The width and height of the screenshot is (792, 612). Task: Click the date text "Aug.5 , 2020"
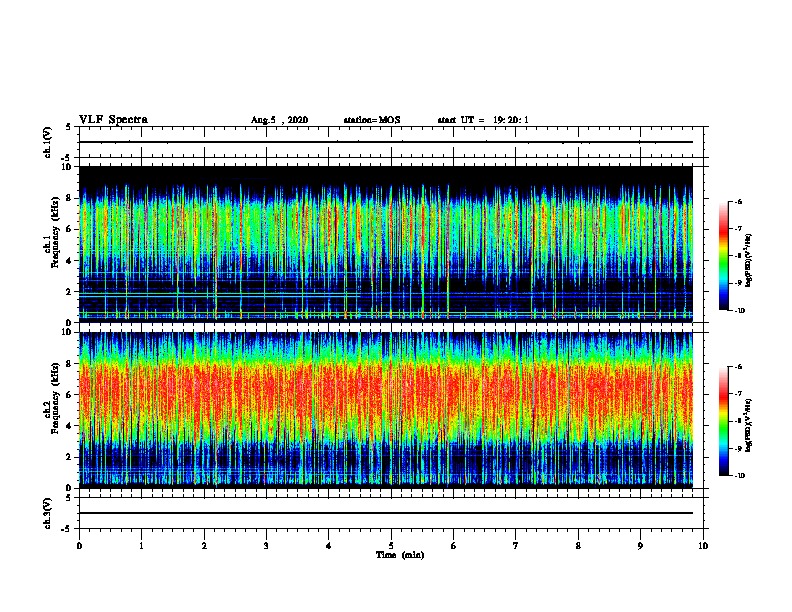tap(279, 120)
